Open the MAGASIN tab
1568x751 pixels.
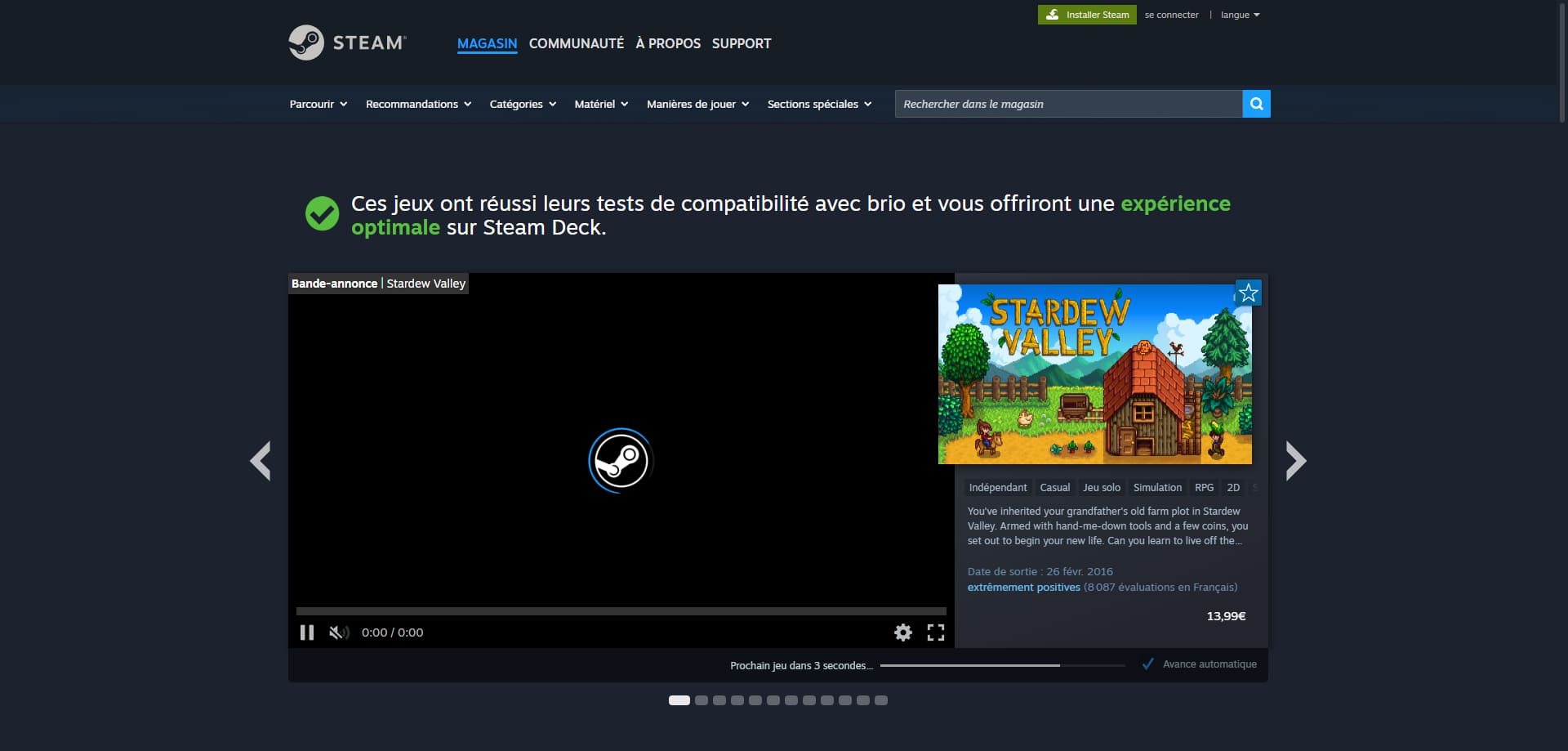[x=487, y=43]
